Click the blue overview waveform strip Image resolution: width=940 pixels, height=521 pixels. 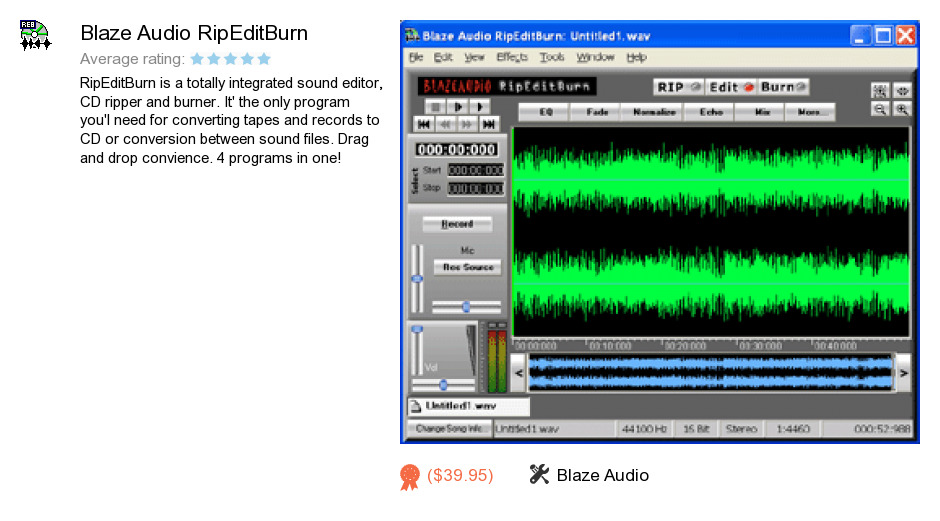711,373
